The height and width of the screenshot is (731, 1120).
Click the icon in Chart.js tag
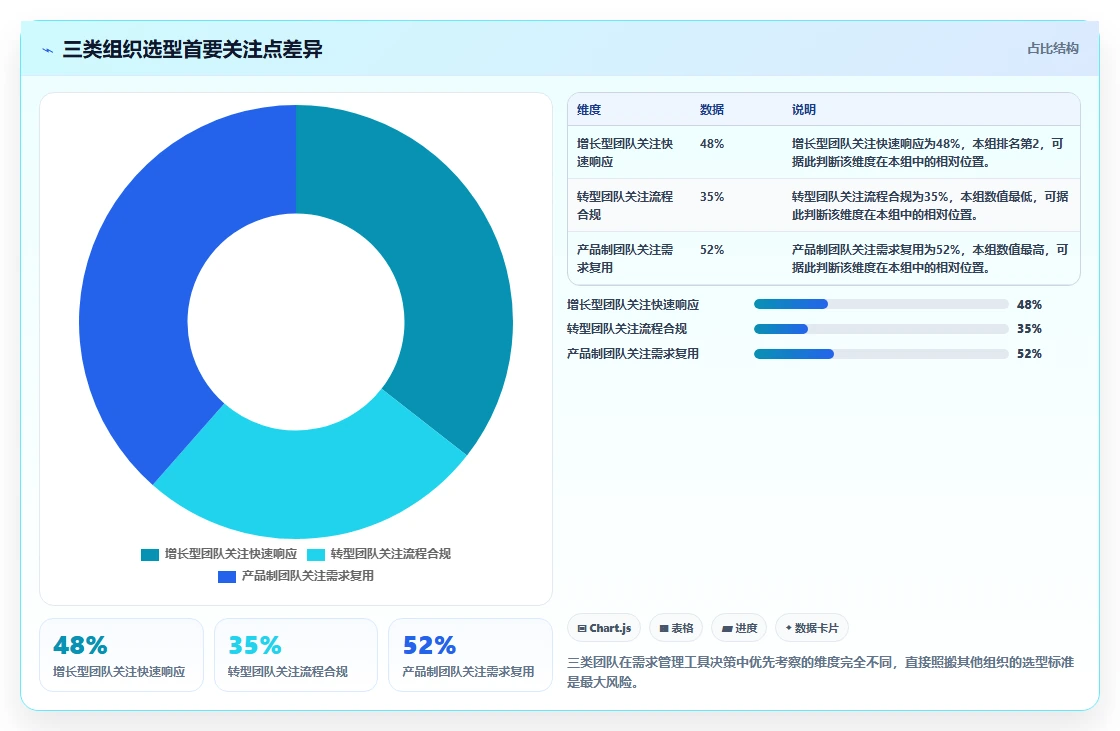pyautogui.click(x=582, y=629)
